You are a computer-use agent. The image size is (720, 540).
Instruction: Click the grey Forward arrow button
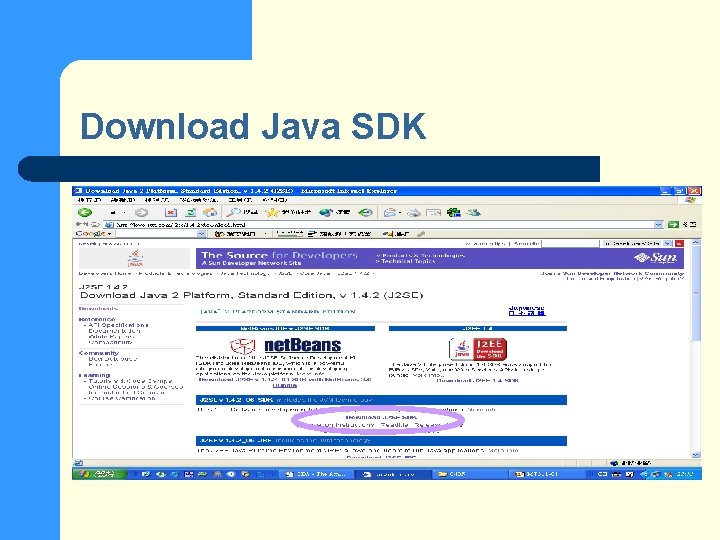[x=141, y=212]
